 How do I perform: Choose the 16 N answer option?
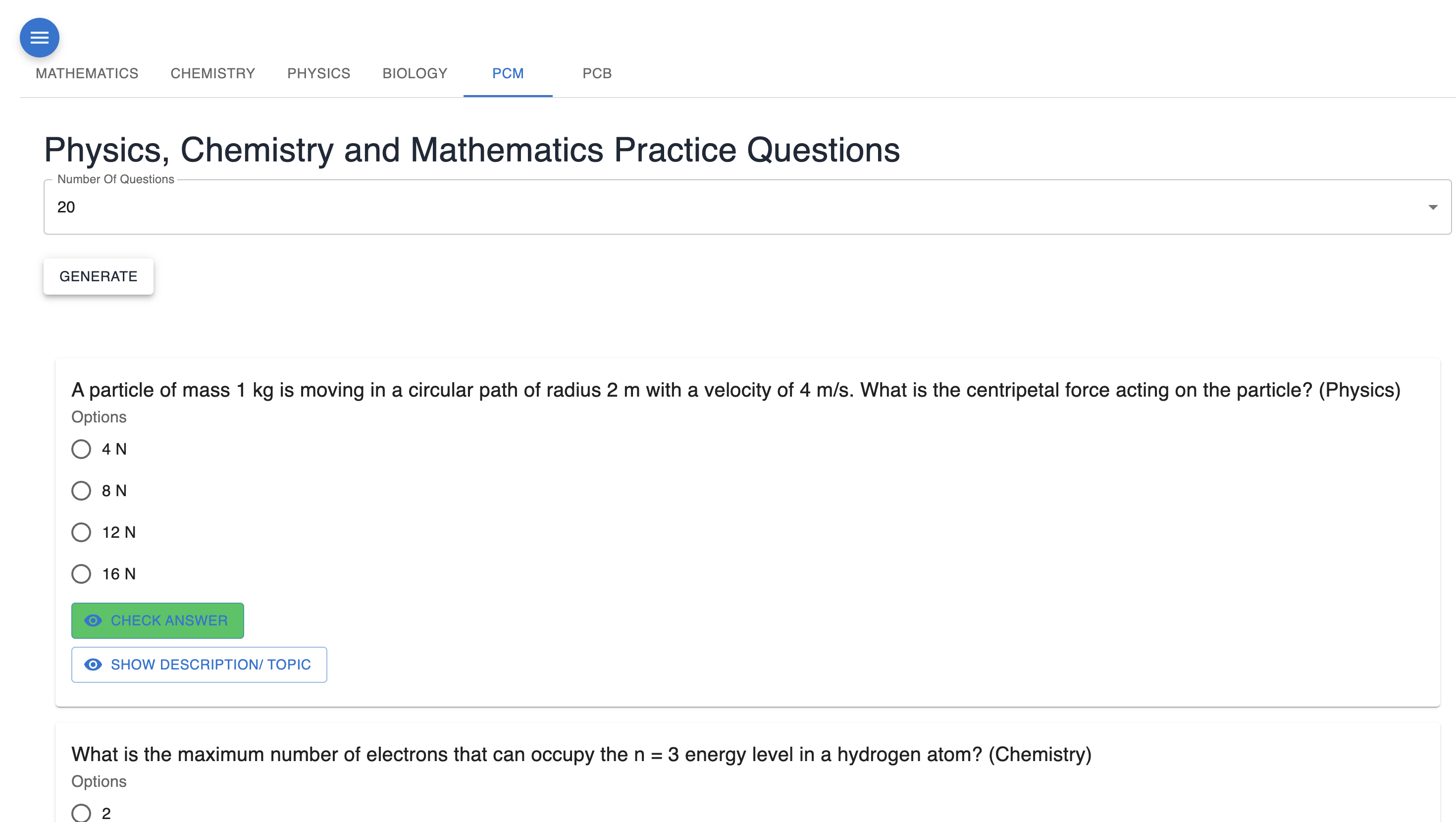(81, 574)
